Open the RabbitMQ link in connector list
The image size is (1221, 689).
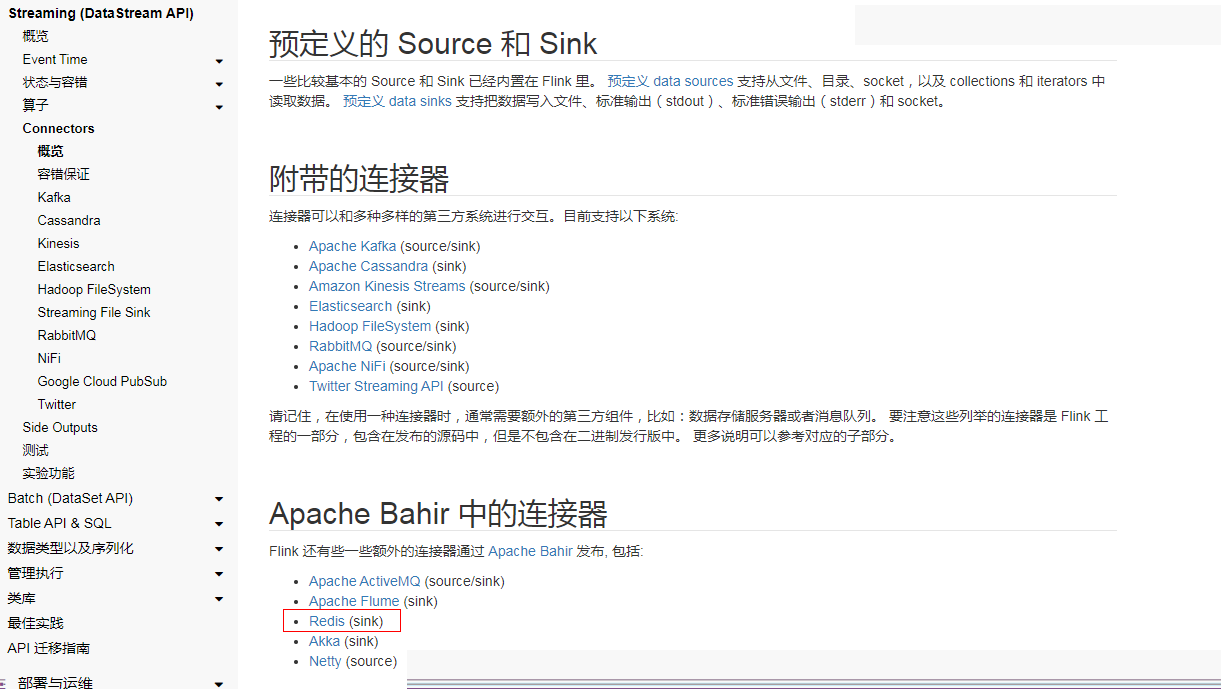(340, 346)
